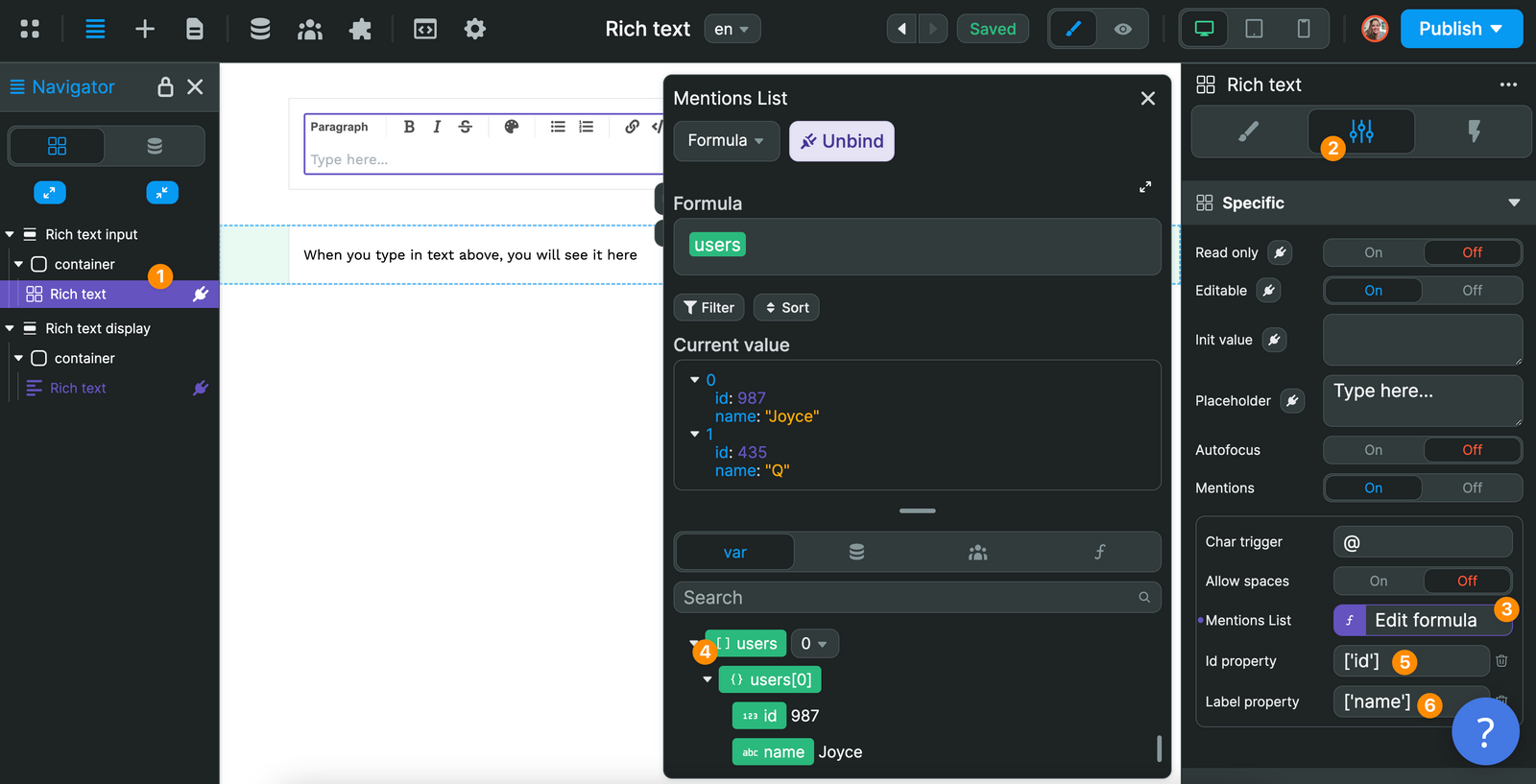The height and width of the screenshot is (784, 1536).
Task: Insert bullet list in editor
Action: [558, 127]
